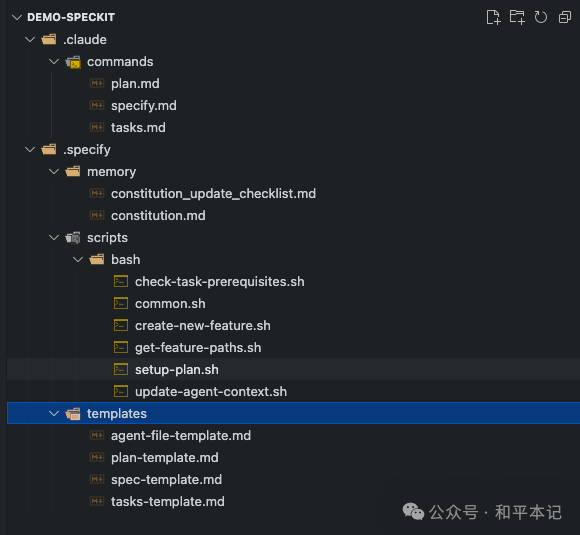
Task: Open create-new-feature.sh script
Action: [x=203, y=326]
